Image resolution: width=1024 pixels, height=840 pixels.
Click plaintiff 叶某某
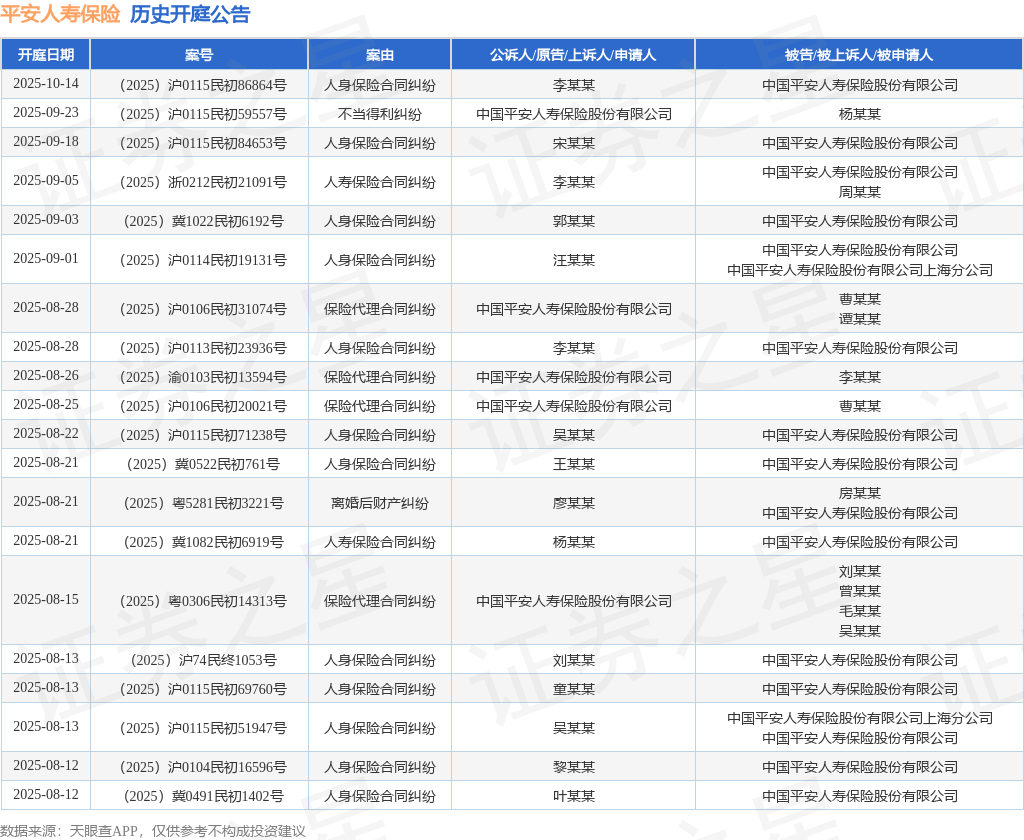[573, 796]
